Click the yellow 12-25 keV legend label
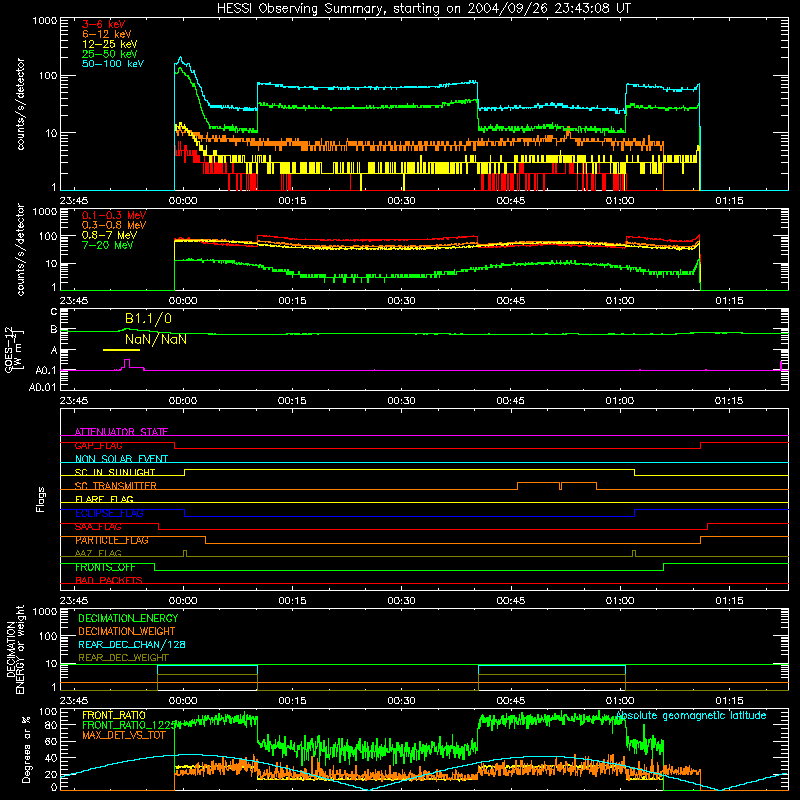Image resolution: width=800 pixels, height=800 pixels. (110, 44)
